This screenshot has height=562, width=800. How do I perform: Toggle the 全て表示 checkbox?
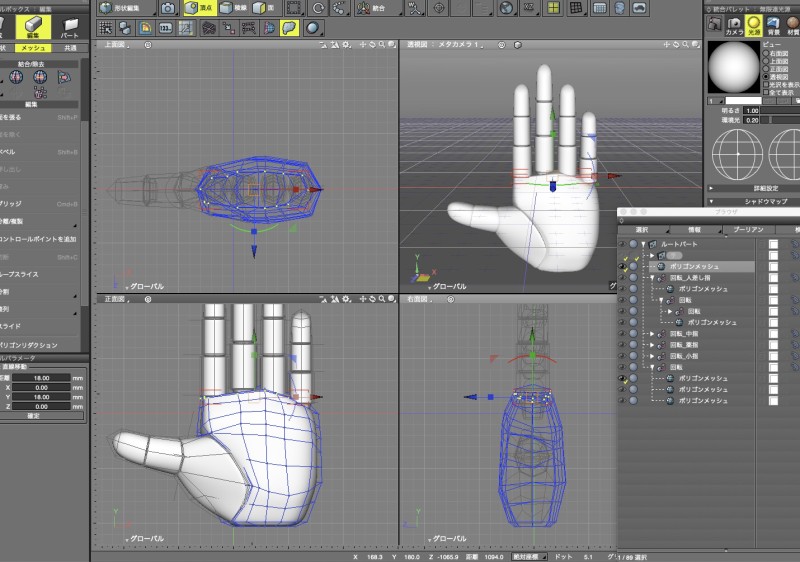pyautogui.click(x=766, y=93)
